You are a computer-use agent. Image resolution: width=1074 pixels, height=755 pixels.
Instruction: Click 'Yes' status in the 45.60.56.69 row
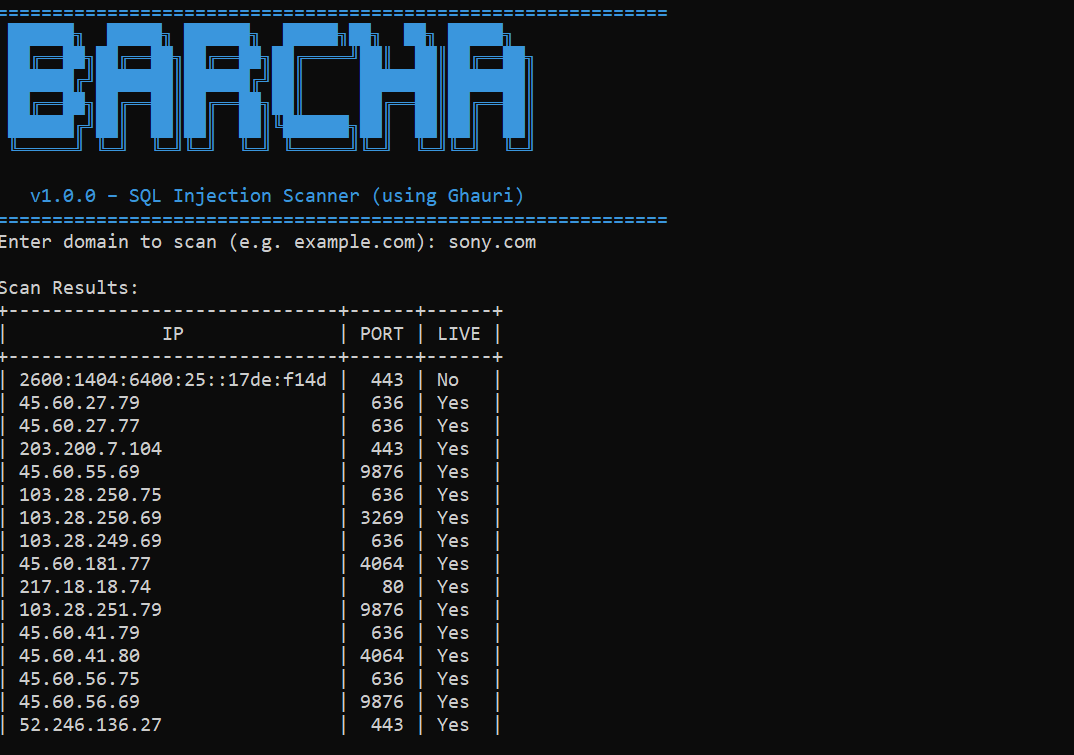click(453, 702)
